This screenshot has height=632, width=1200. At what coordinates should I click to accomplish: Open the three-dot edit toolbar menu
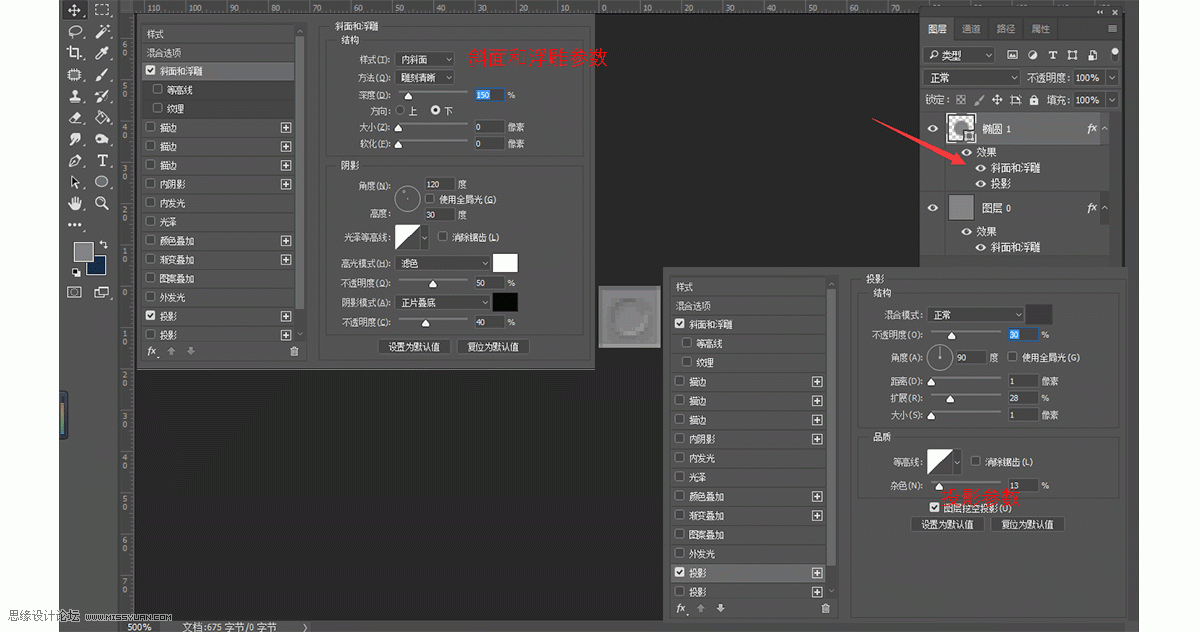(75, 224)
